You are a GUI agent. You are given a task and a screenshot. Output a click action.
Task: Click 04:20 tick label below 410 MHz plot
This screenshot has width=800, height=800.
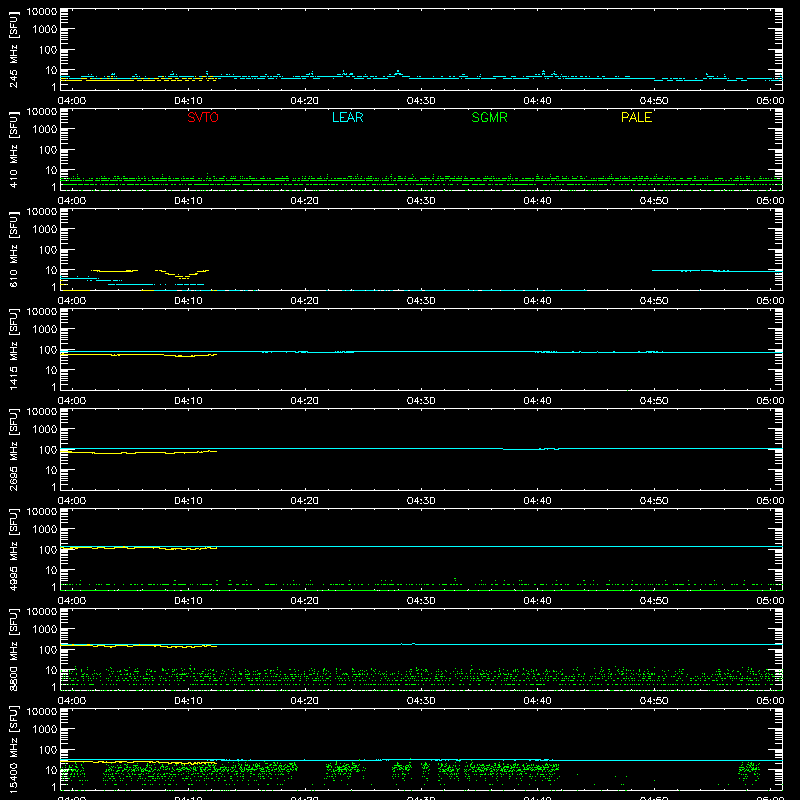coord(305,201)
